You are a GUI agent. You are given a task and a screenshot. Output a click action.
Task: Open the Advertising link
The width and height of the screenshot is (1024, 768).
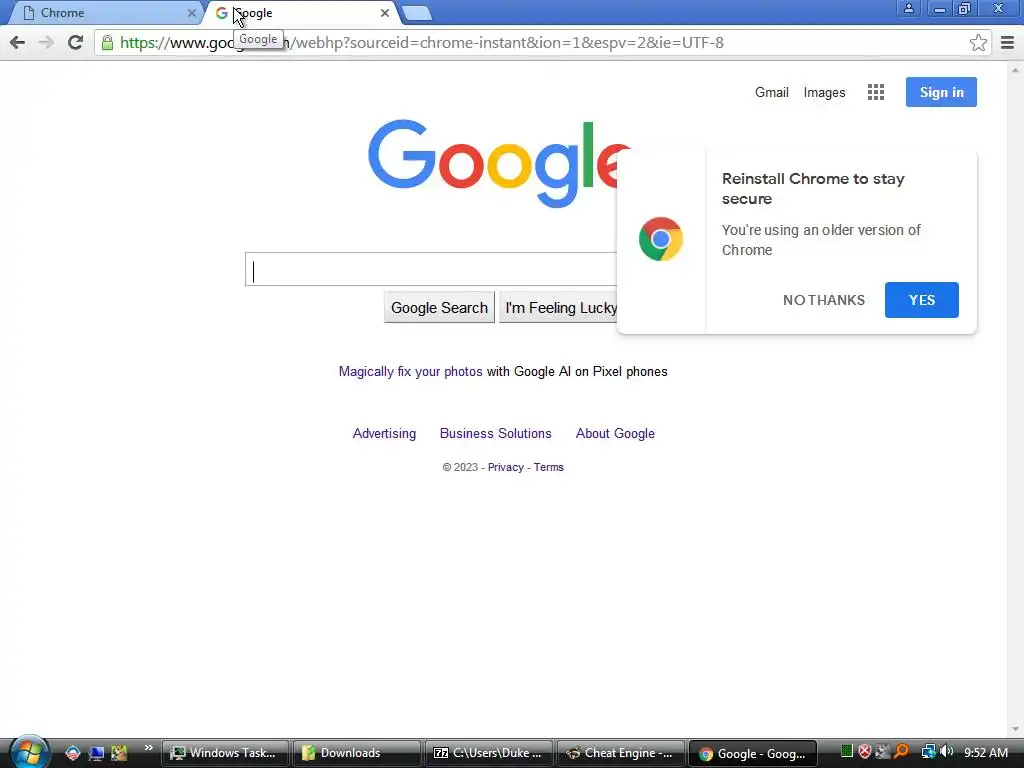coord(384,434)
